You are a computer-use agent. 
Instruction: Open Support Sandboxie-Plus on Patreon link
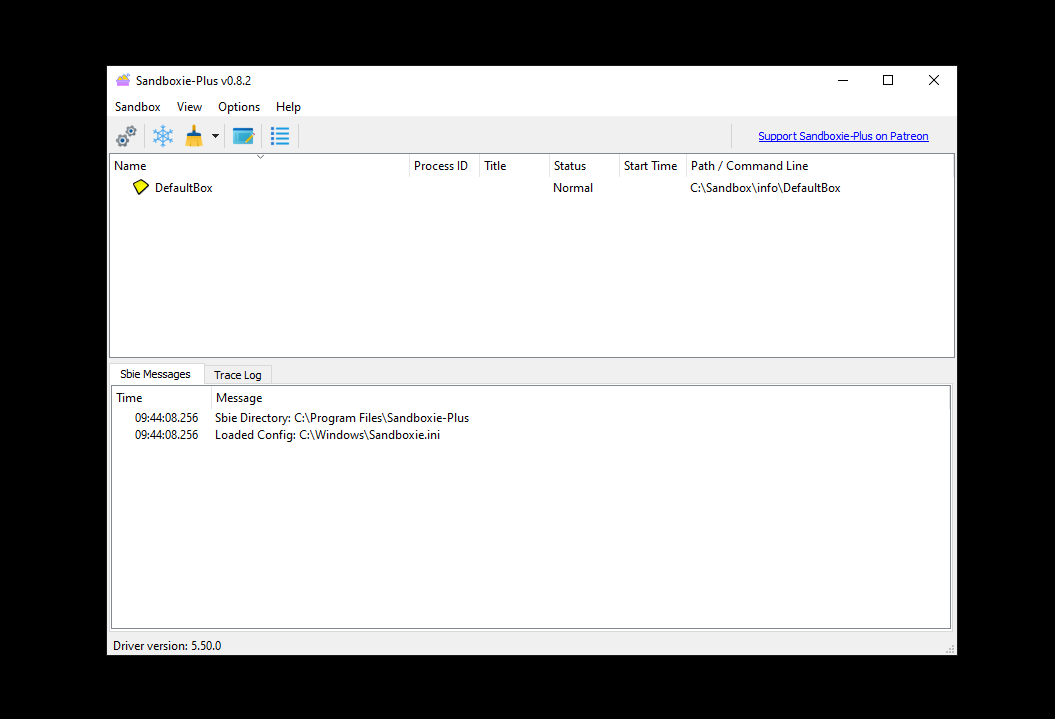843,136
